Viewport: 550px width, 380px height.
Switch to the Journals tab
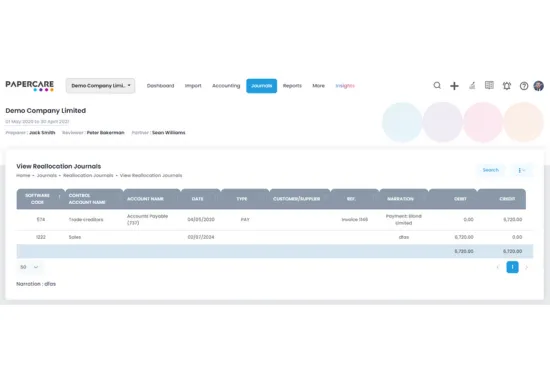point(261,86)
